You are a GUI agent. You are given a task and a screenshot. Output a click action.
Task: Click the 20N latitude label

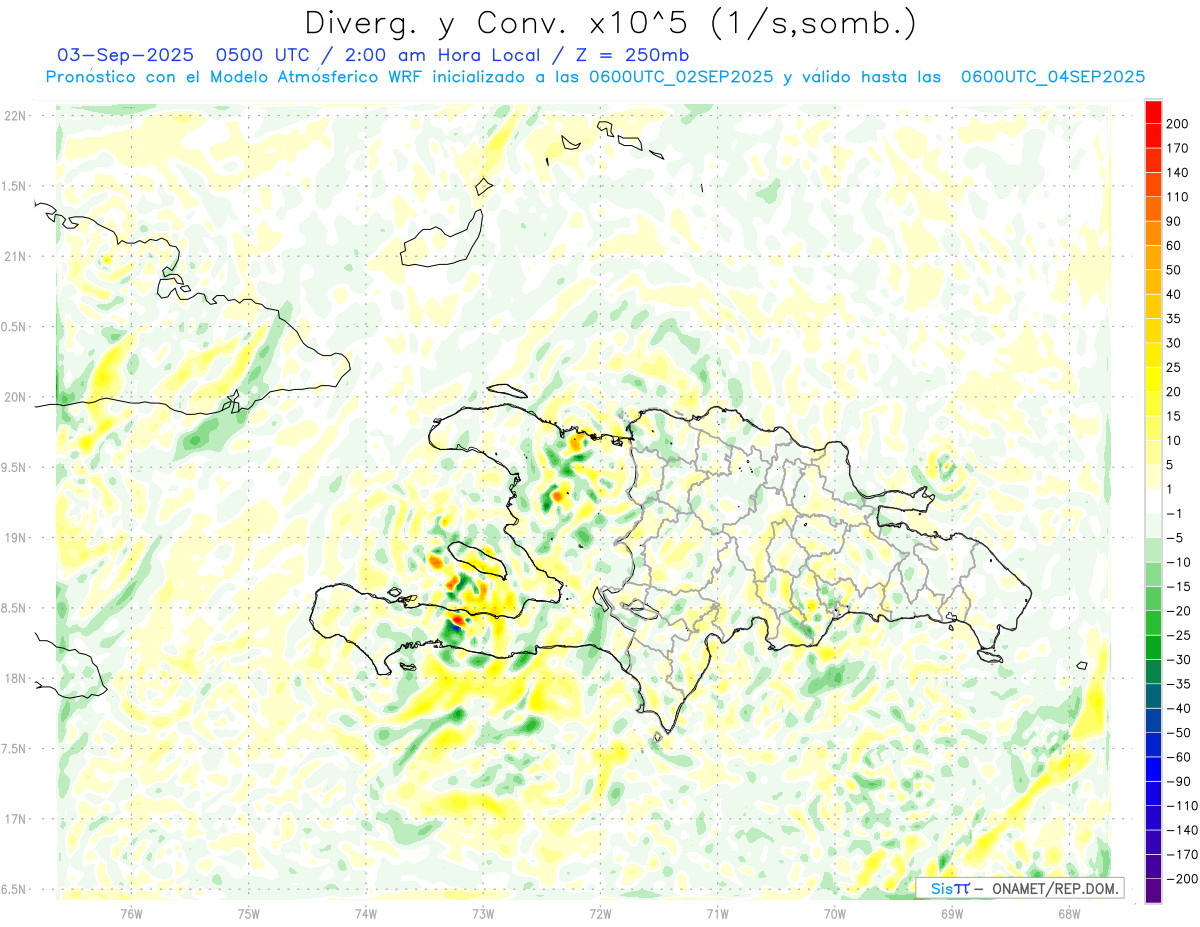15,397
